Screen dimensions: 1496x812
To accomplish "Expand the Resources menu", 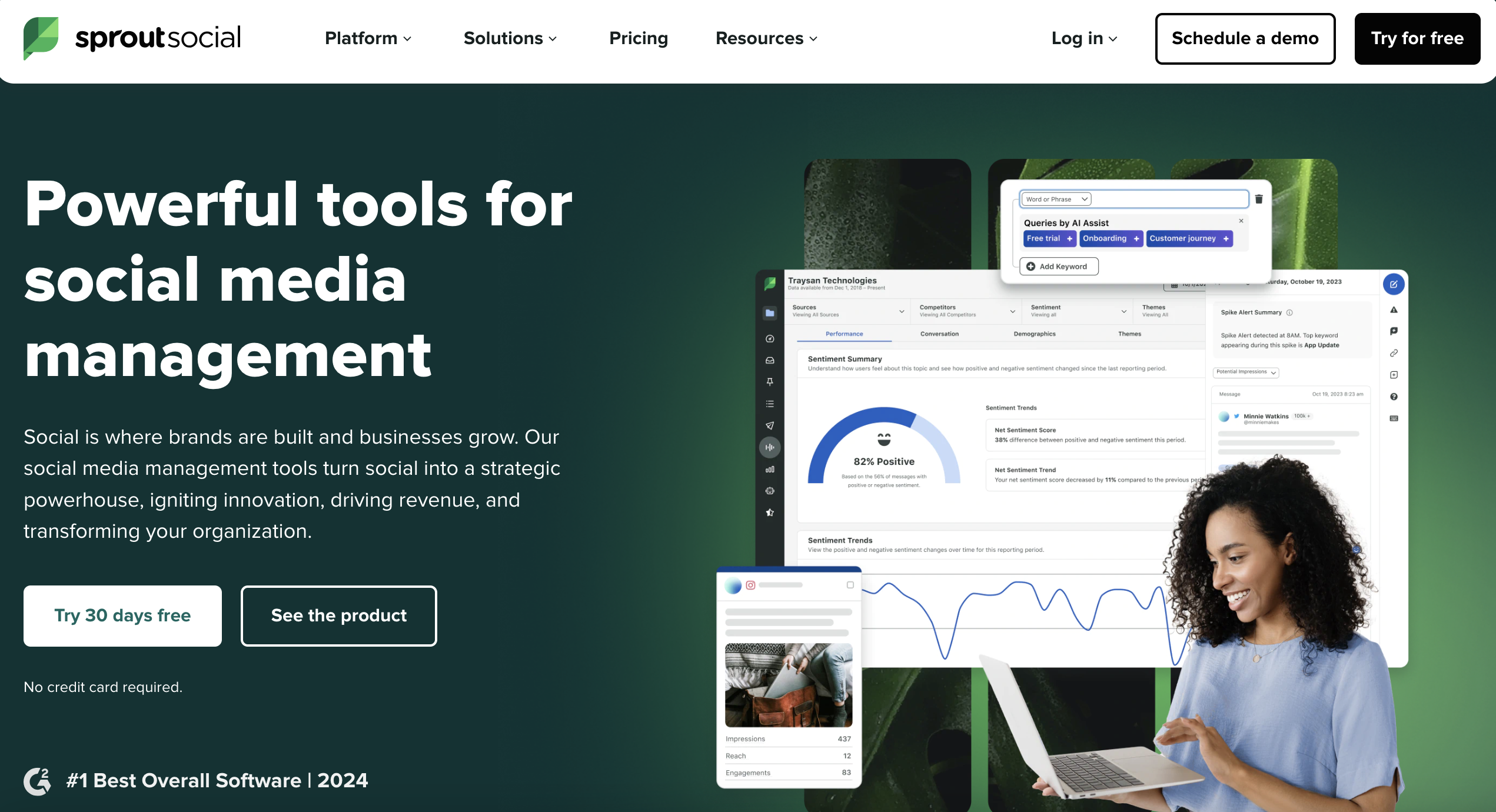I will [x=766, y=38].
